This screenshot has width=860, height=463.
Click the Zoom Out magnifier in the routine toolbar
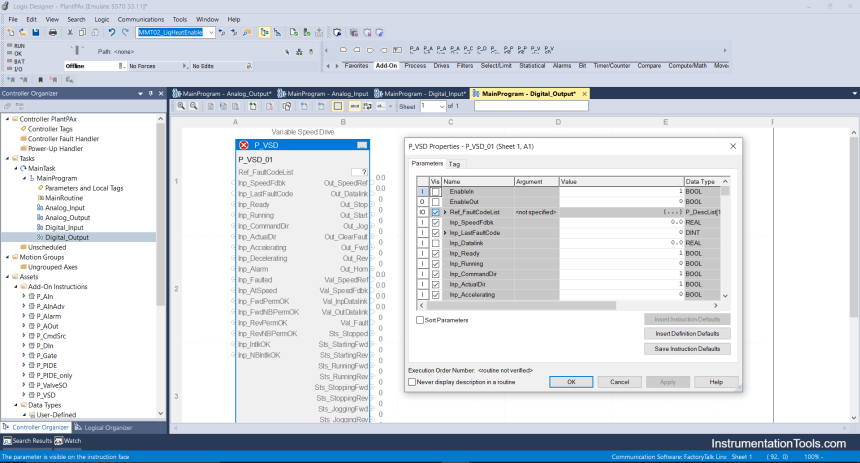pos(194,106)
